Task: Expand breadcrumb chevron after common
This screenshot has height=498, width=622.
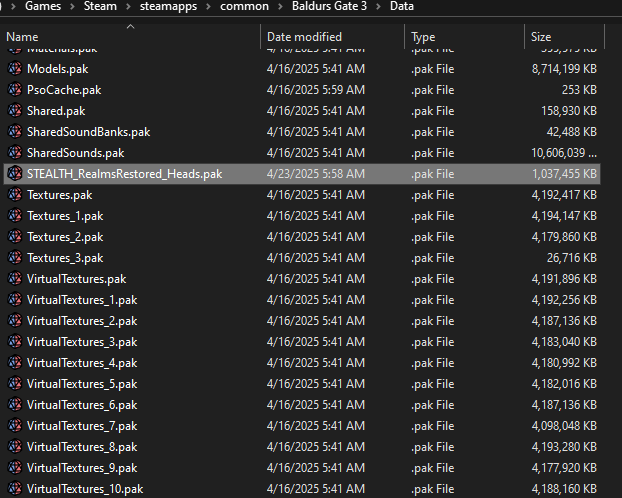Action: [x=280, y=7]
